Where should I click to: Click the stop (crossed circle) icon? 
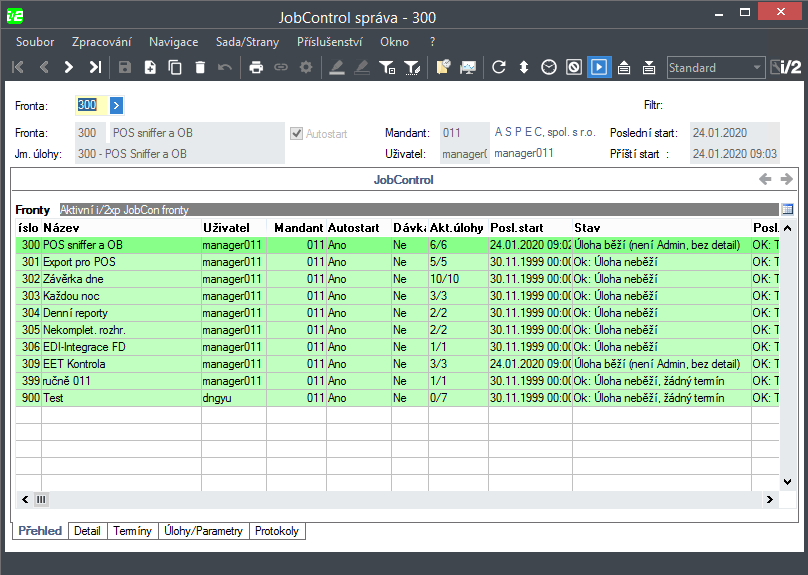(x=574, y=67)
